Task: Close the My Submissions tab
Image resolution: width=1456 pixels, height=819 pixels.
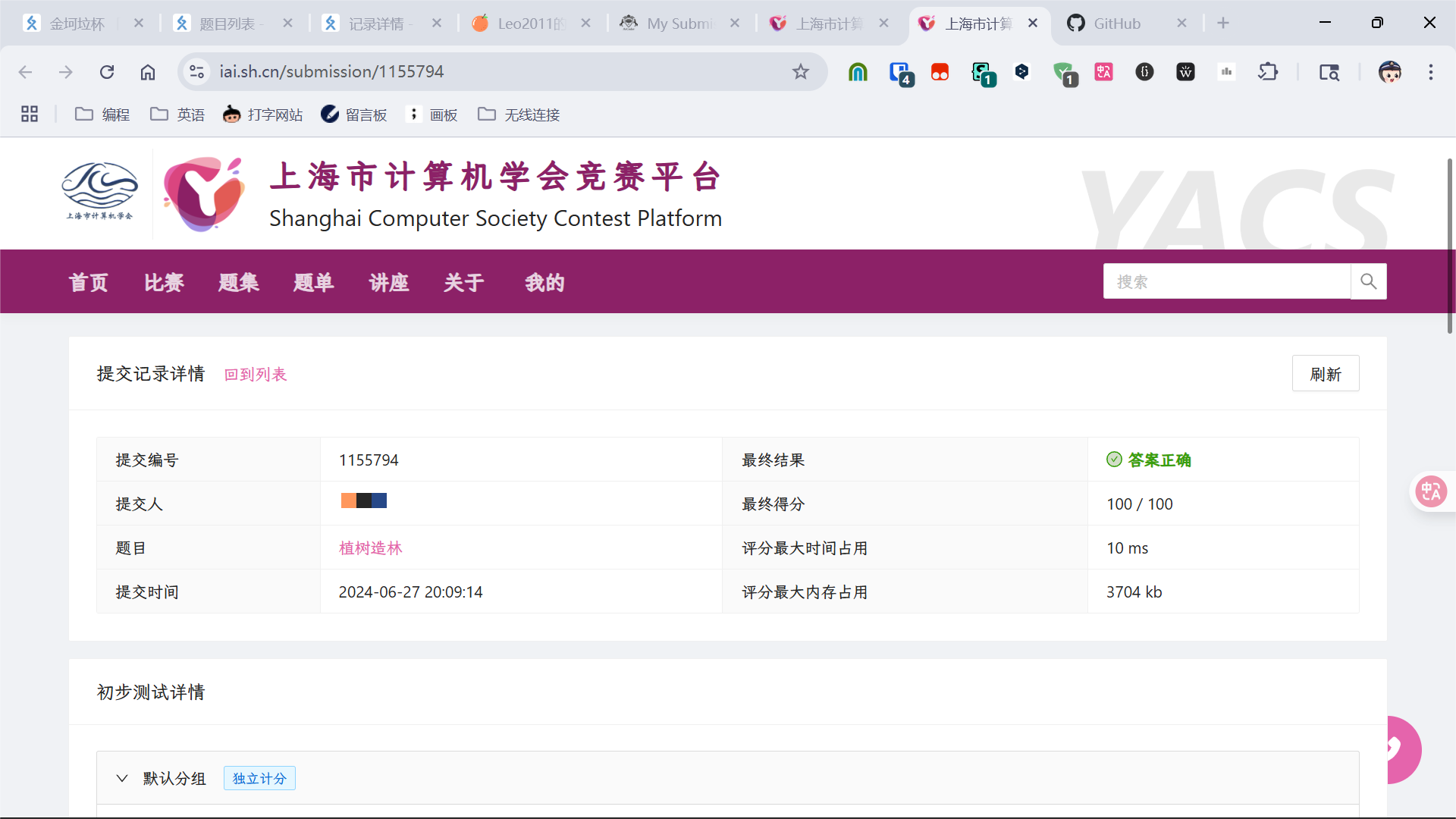Action: click(x=735, y=24)
